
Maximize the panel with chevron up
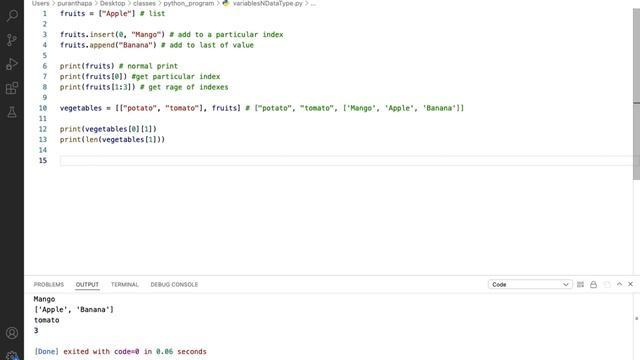[x=619, y=284]
